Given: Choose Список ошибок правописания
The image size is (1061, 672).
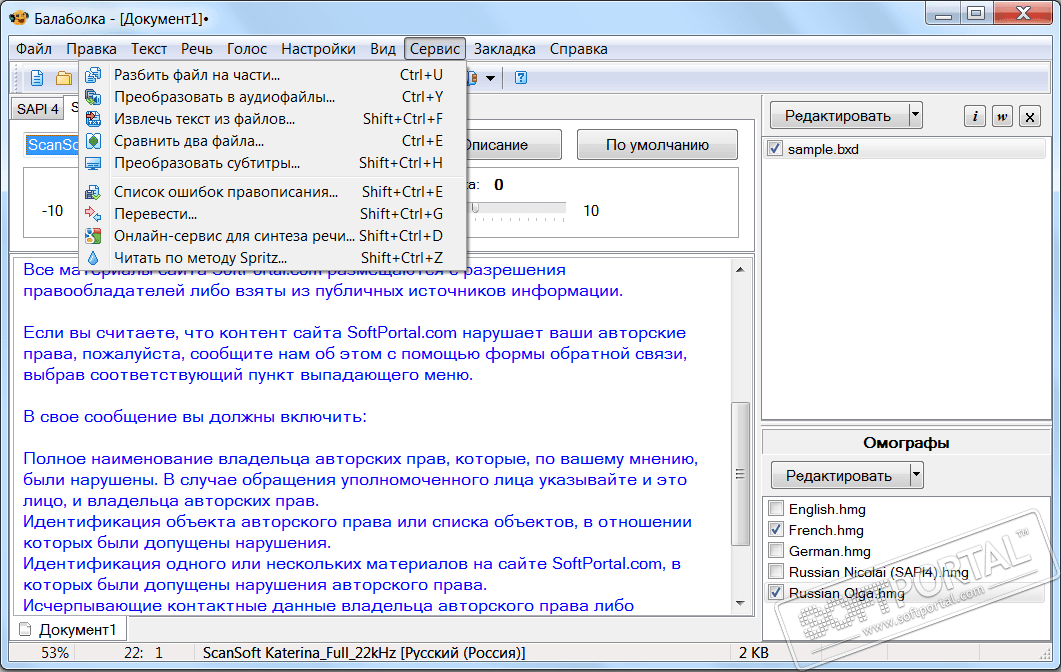Looking at the screenshot, I should click(273, 192).
